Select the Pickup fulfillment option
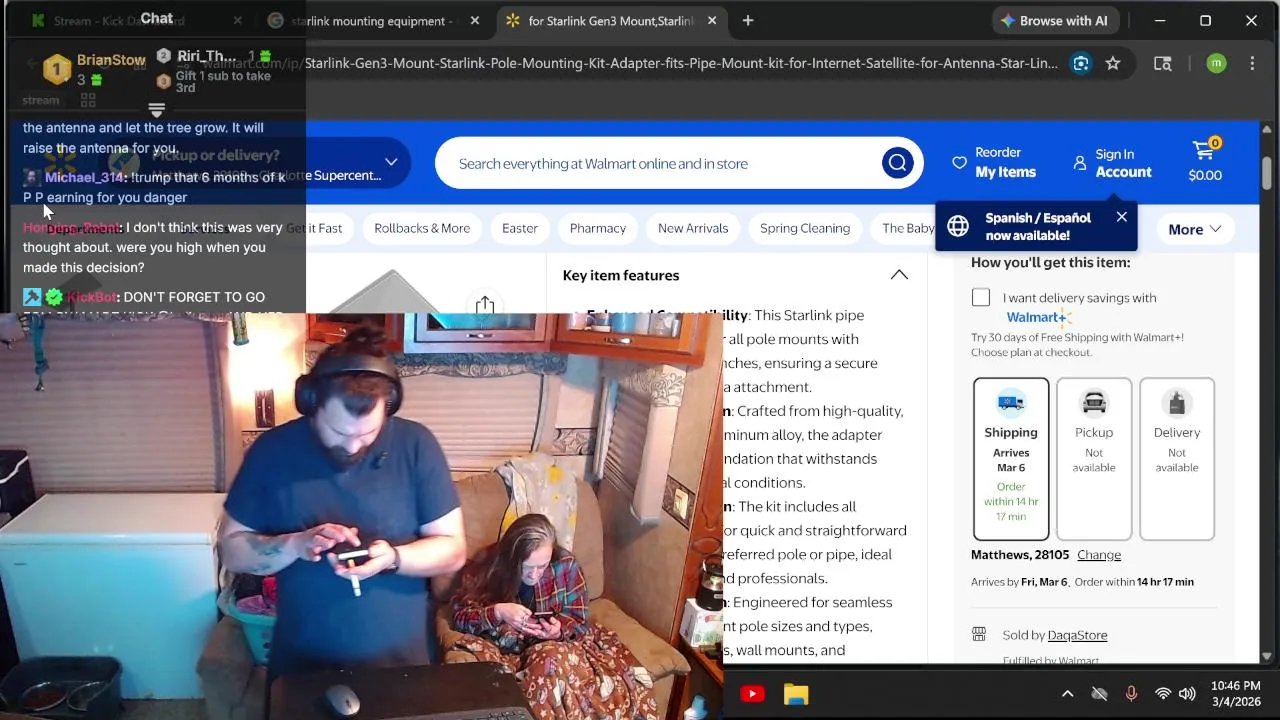Image resolution: width=1280 pixels, height=720 pixels. 1094,459
